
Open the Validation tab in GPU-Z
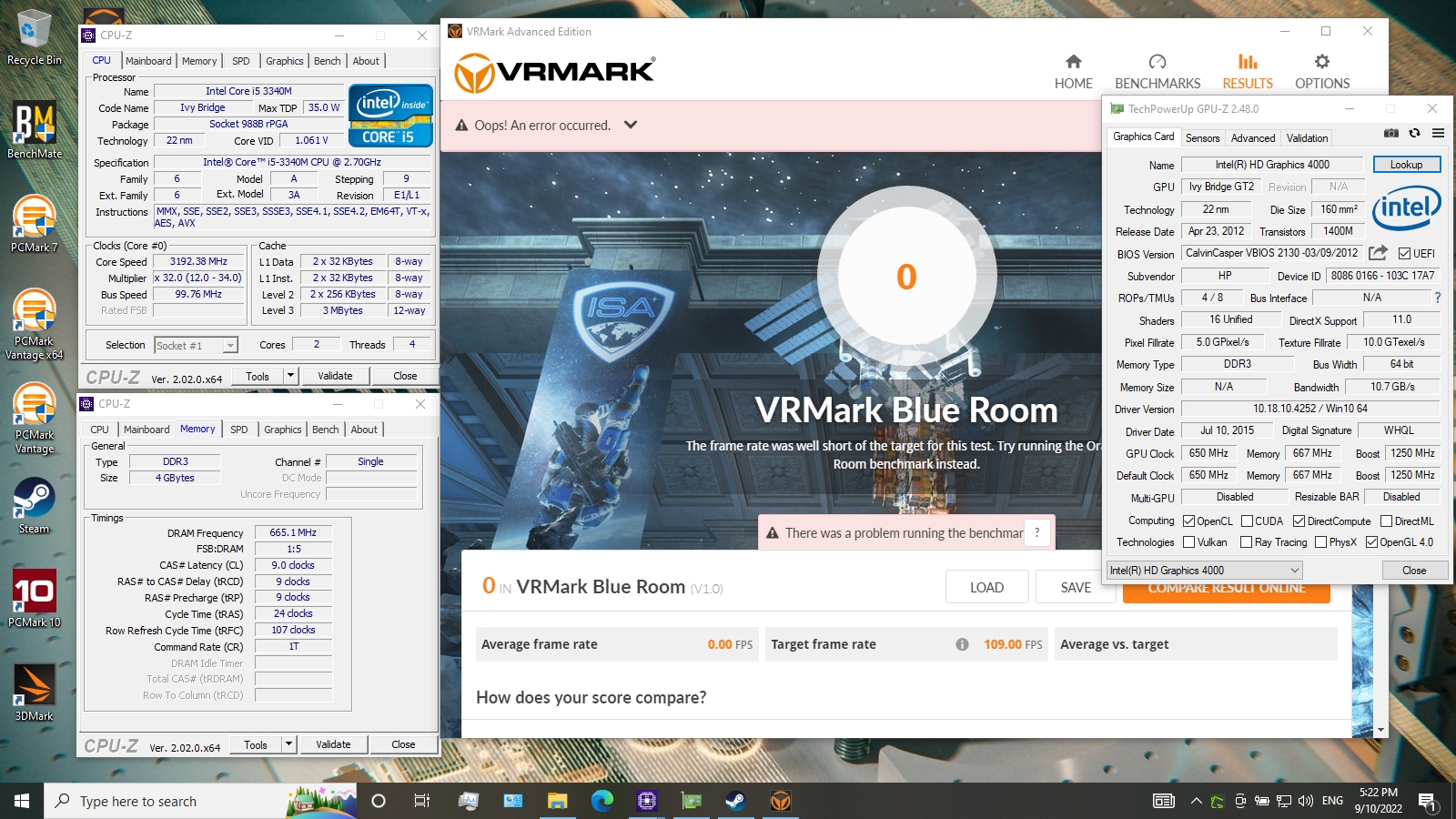tap(1307, 138)
